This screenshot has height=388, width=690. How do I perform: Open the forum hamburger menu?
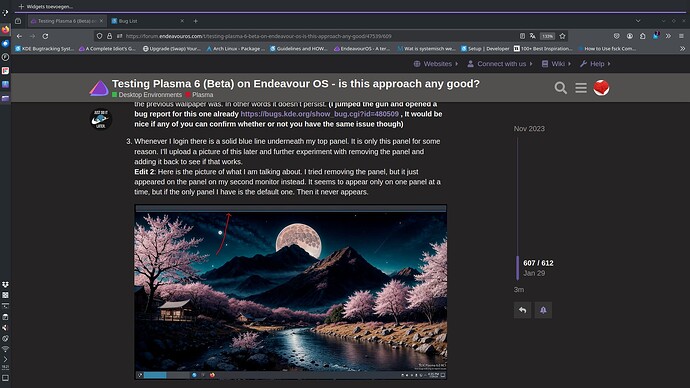(581, 88)
